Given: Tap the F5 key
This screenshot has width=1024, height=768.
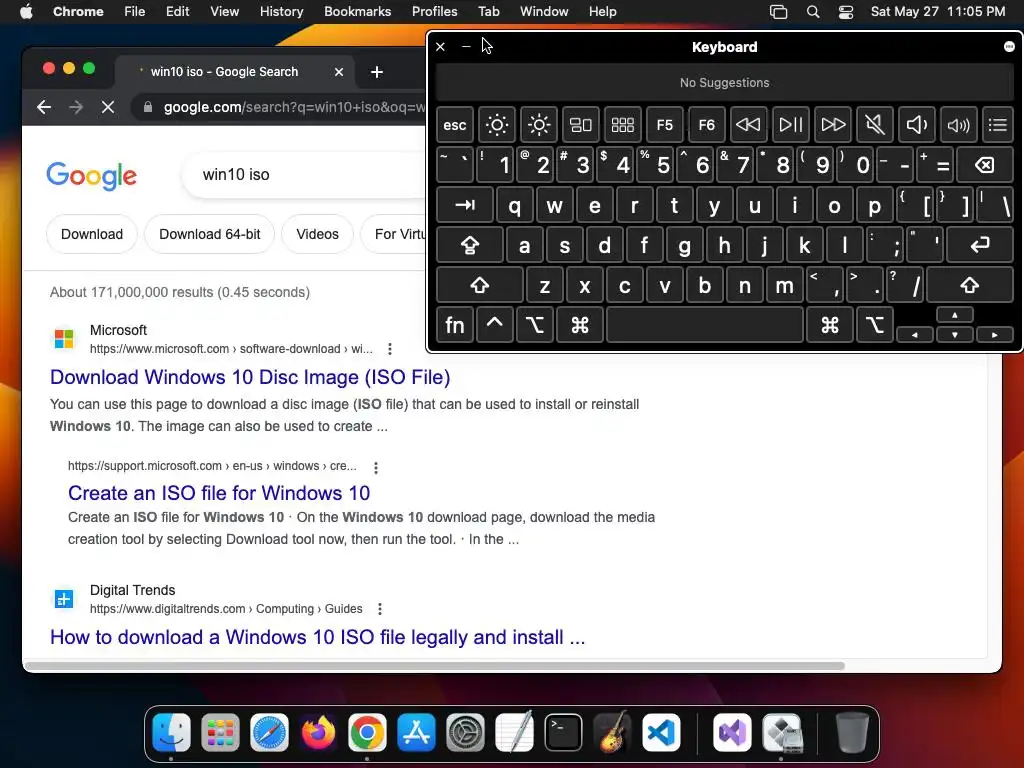Looking at the screenshot, I should coord(665,125).
